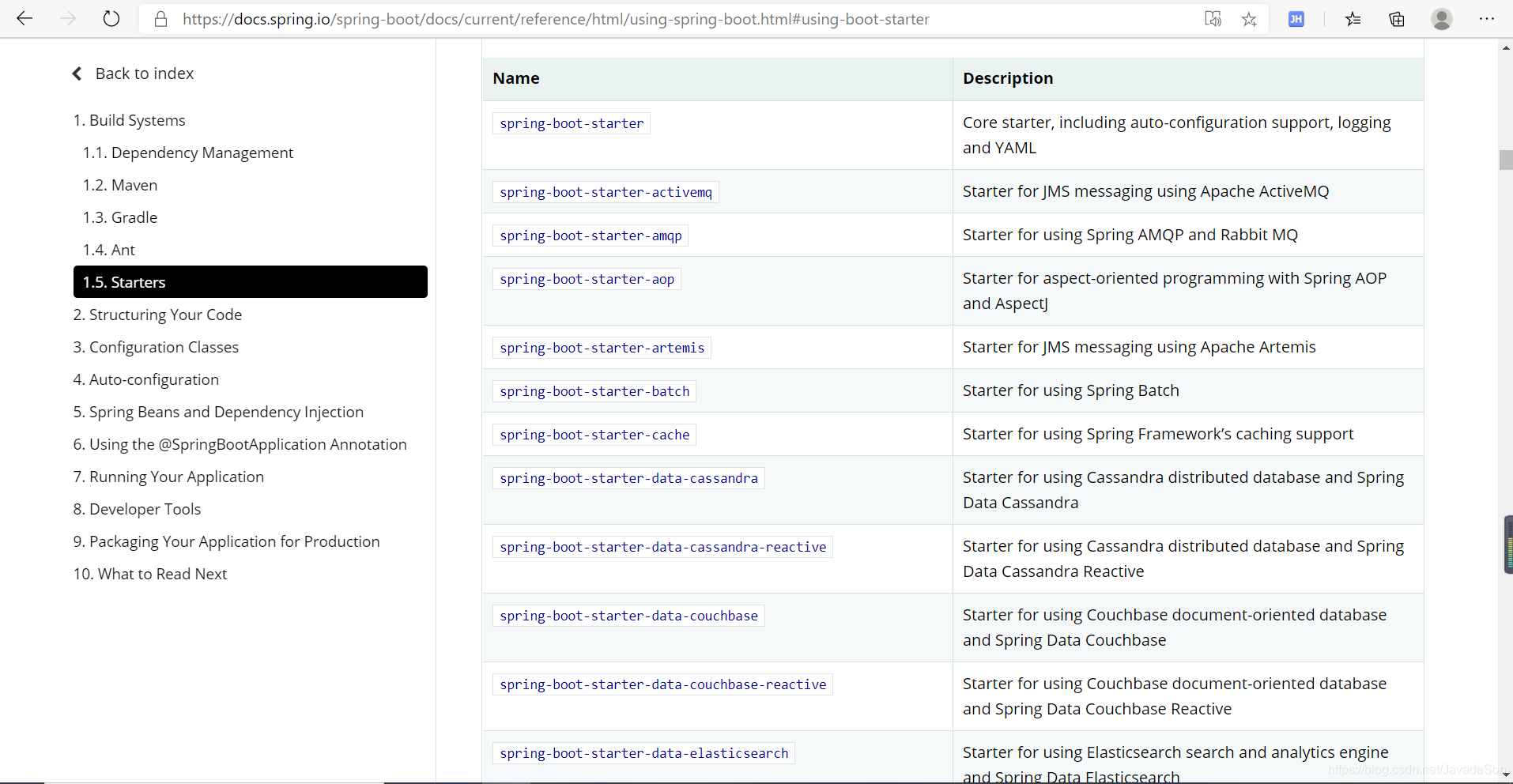1513x784 pixels.
Task: Click 'Starter for JMS messaging using Apache Artemis'
Action: click(x=1139, y=347)
